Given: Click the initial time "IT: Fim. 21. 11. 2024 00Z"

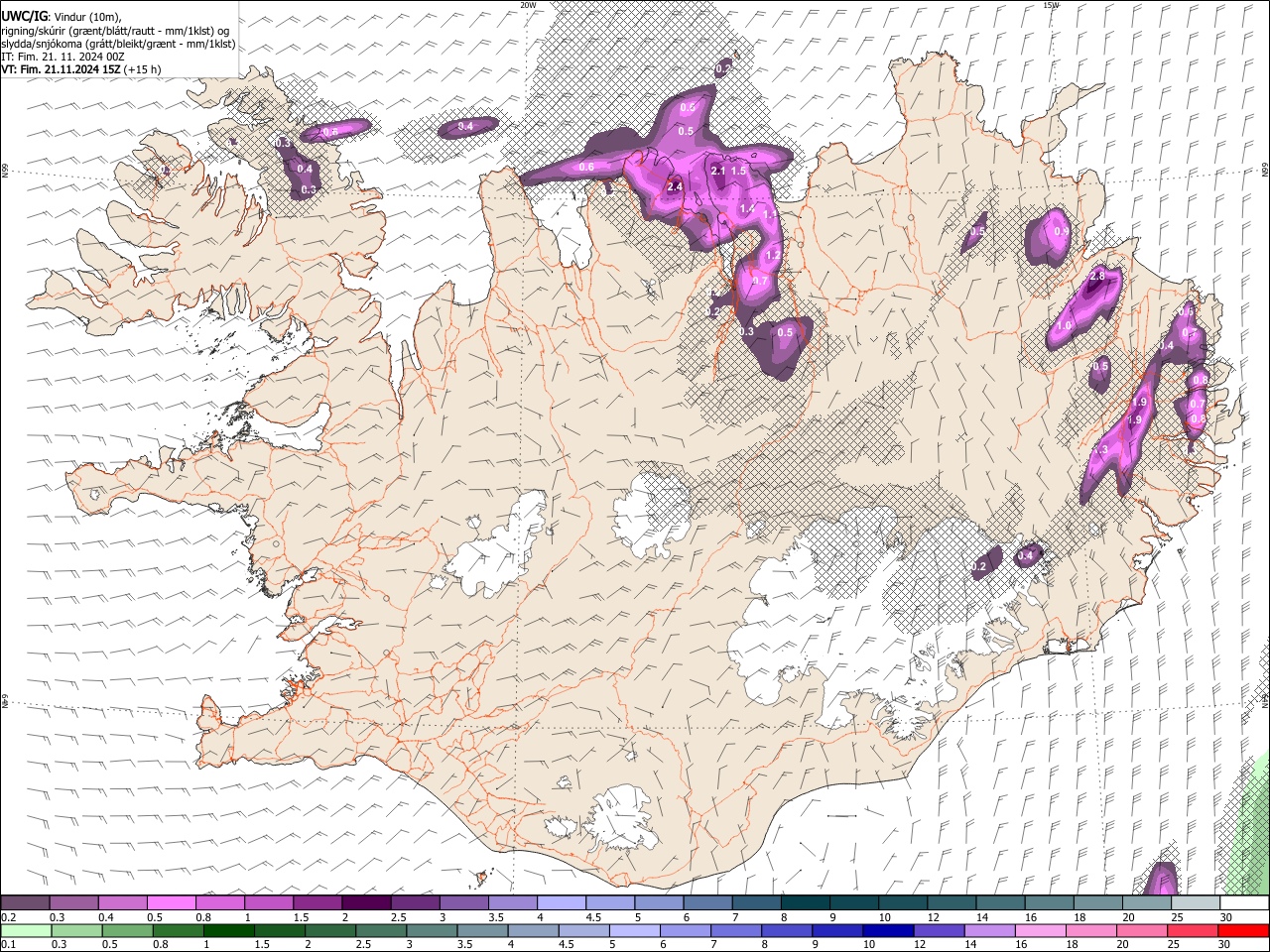Looking at the screenshot, I should tap(63, 57).
